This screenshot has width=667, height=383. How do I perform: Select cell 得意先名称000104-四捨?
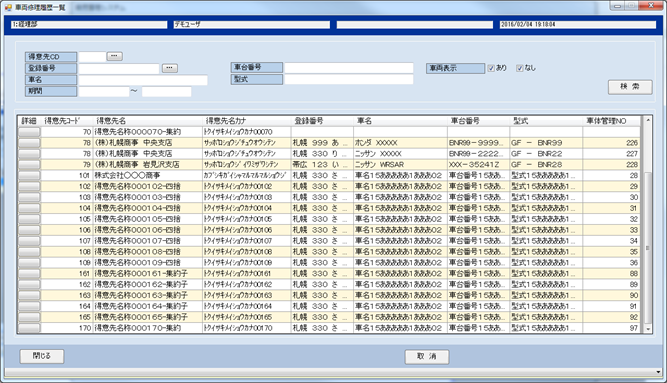click(148, 208)
